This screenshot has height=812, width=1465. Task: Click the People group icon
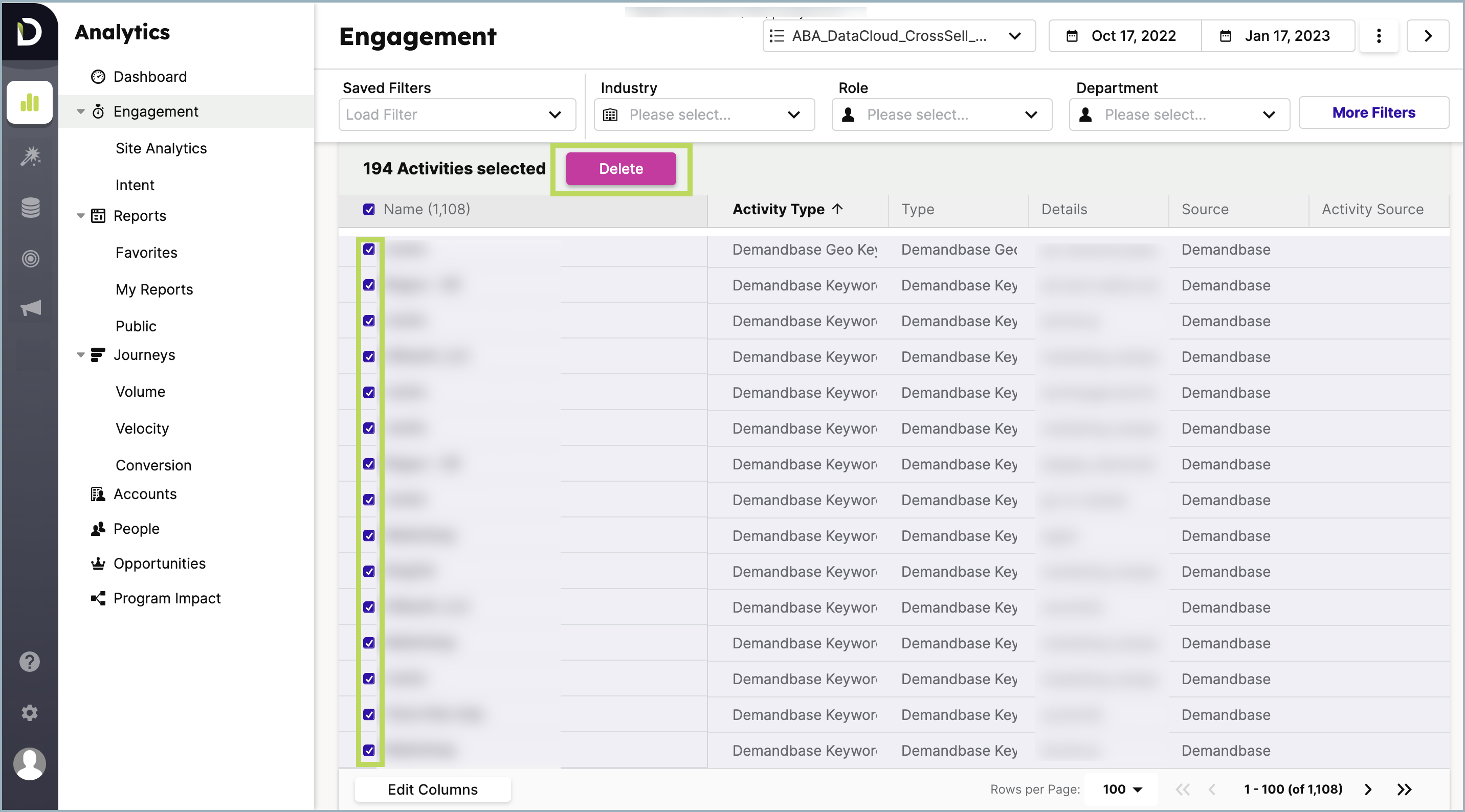(x=98, y=528)
